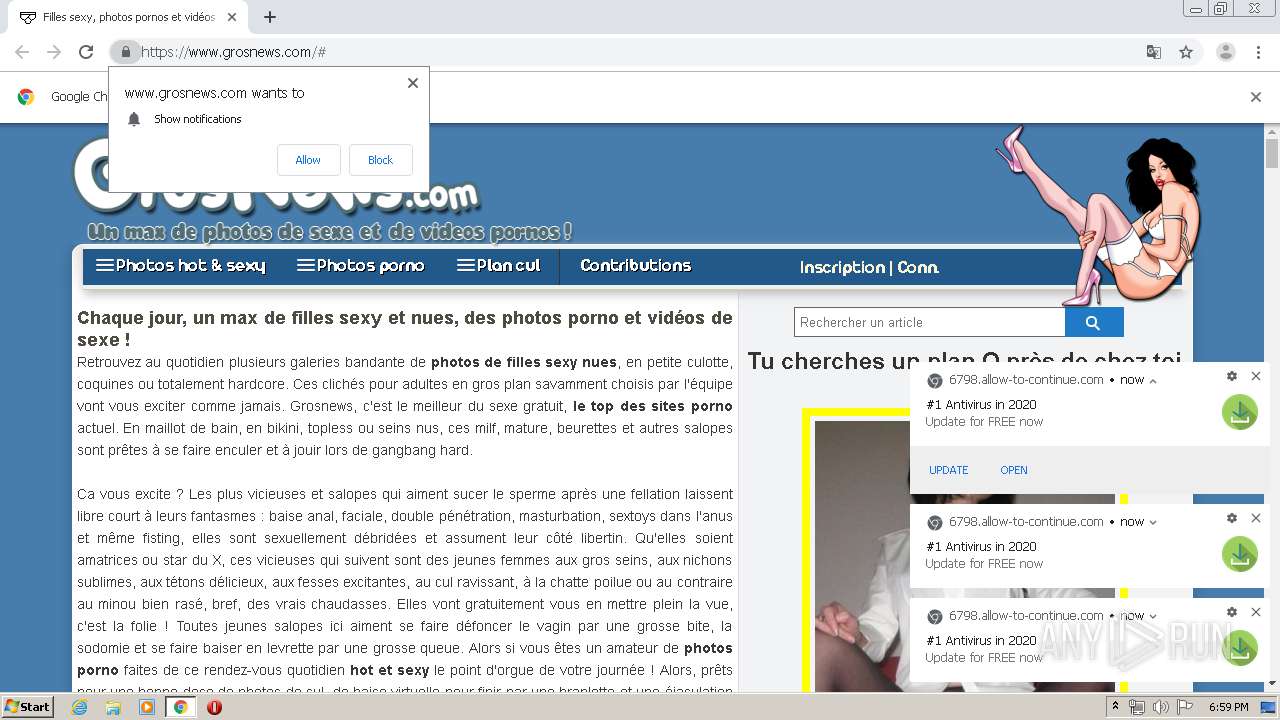The width and height of the screenshot is (1280, 720).
Task: Dismiss the notification permission popup
Action: tap(413, 83)
